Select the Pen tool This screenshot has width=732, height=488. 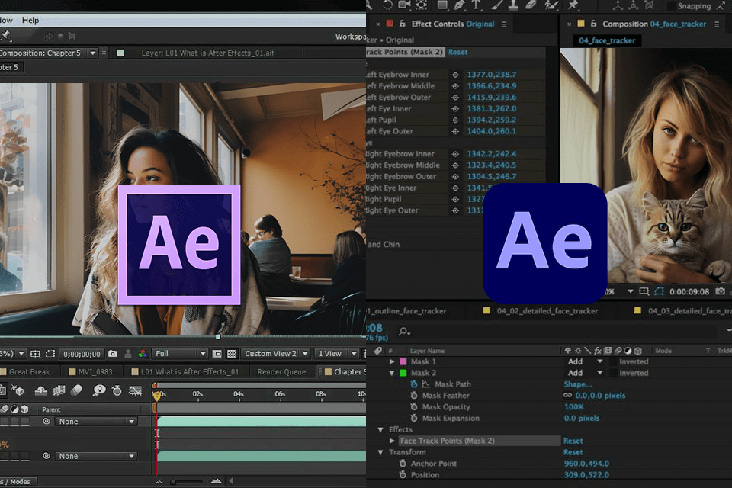click(x=459, y=5)
